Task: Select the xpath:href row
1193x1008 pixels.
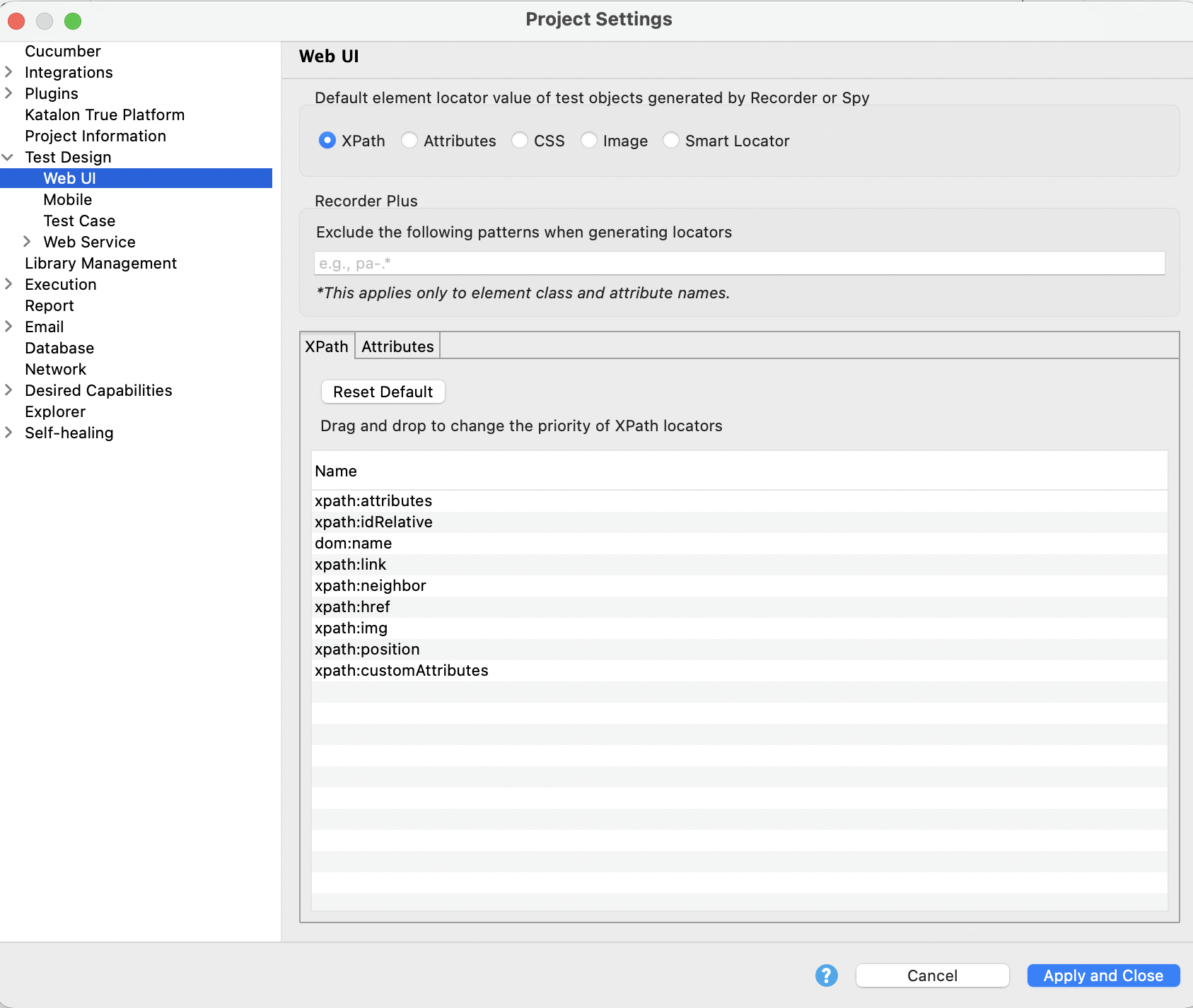Action: point(739,606)
